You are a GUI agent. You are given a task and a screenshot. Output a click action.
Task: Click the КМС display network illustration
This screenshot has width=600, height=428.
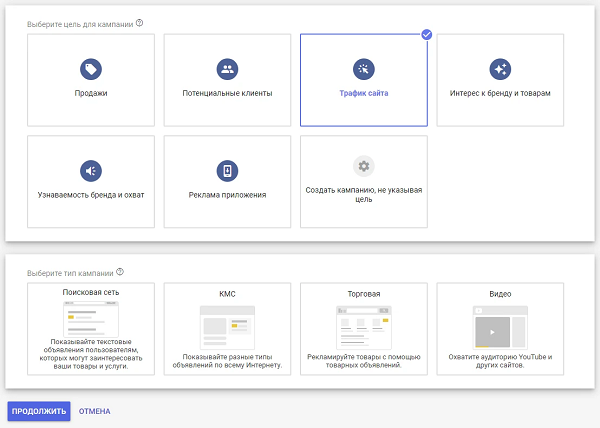[227, 327]
